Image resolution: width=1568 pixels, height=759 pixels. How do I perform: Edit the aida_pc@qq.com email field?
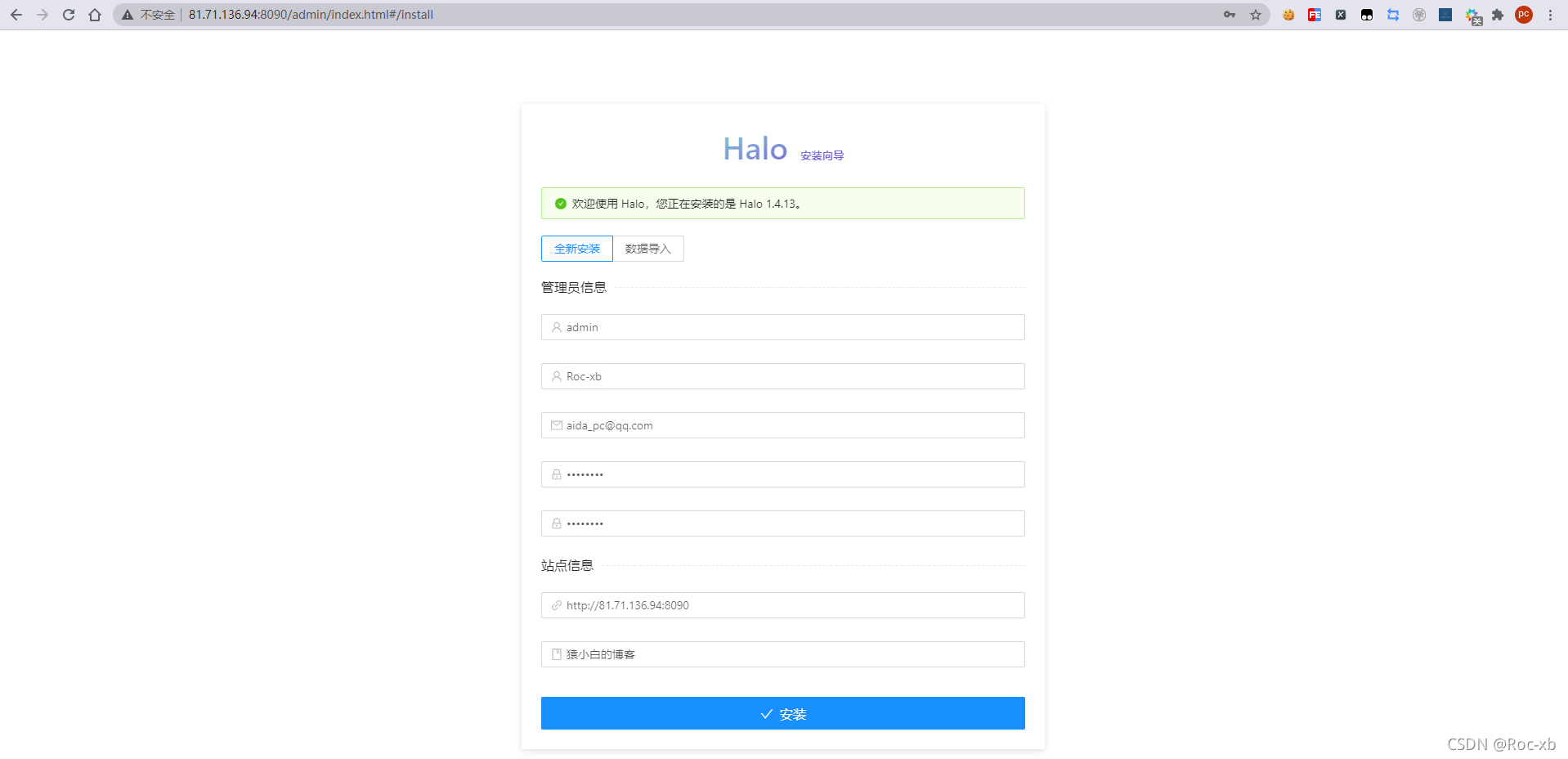(x=783, y=425)
